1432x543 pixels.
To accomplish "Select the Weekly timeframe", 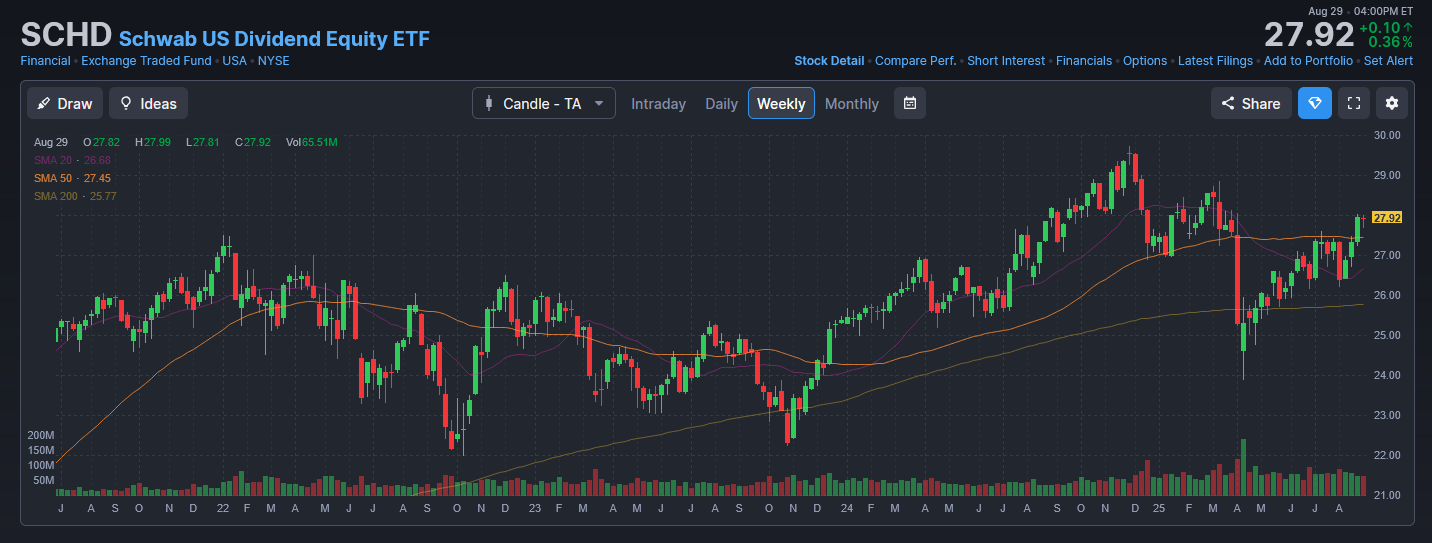I will point(781,104).
